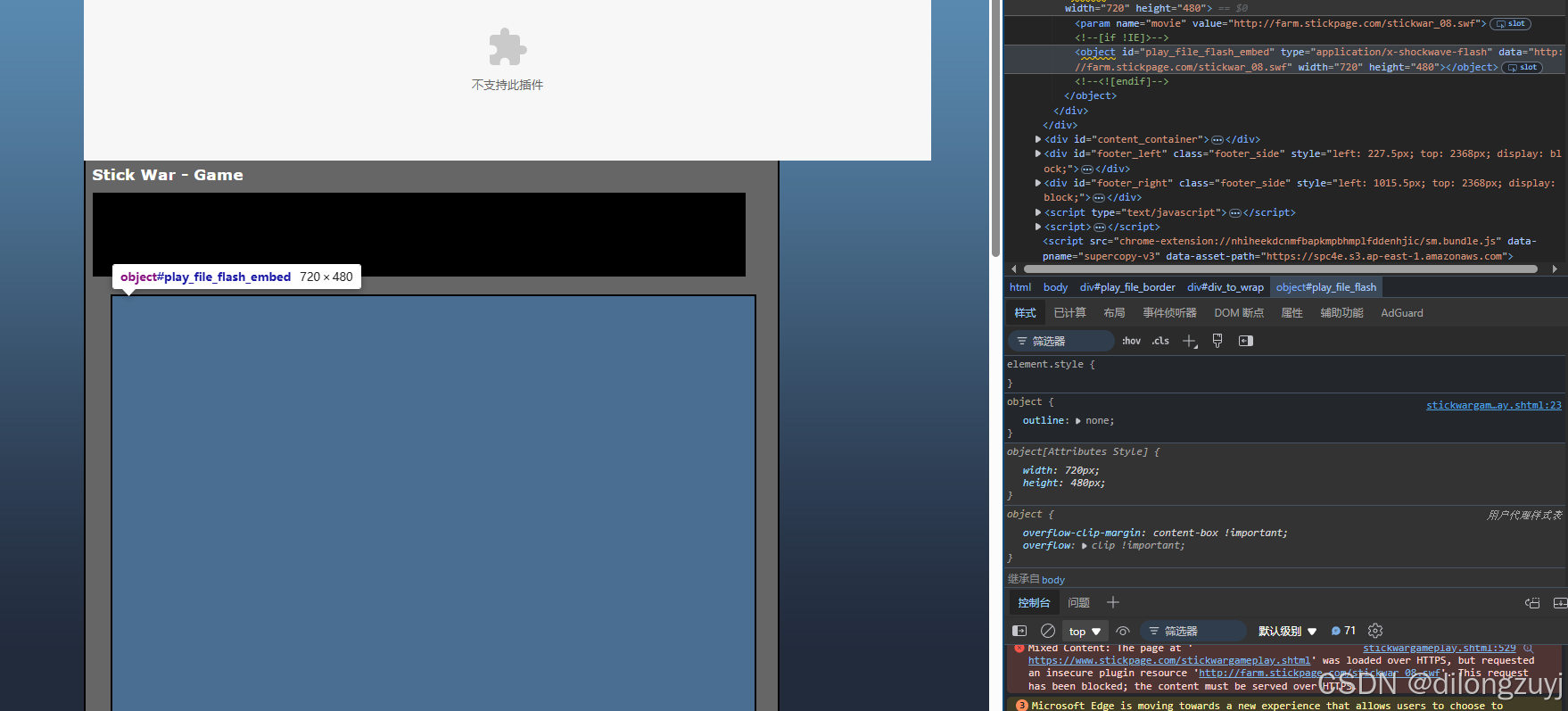The width and height of the screenshot is (1568, 711).
Task: Expand the footer_right div node
Action: click(1038, 183)
